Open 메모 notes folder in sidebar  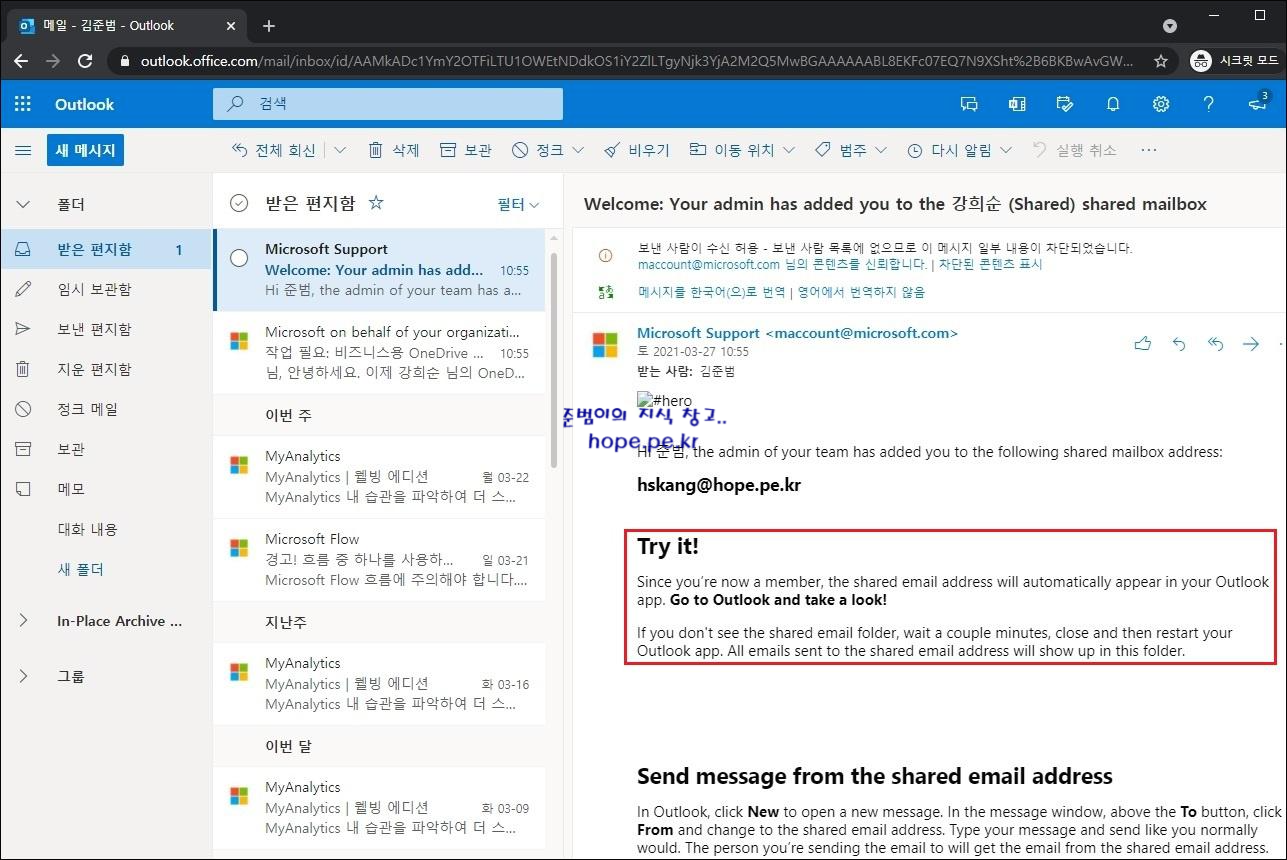pyautogui.click(x=106, y=490)
